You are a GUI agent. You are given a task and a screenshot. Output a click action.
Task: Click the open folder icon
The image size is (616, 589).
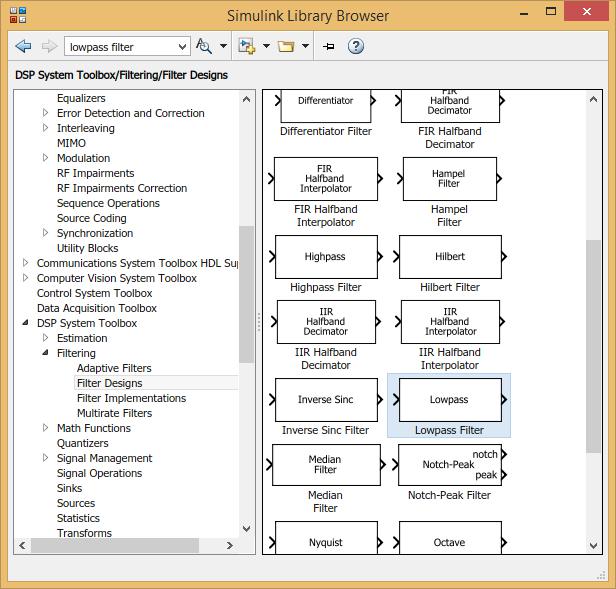(x=286, y=46)
